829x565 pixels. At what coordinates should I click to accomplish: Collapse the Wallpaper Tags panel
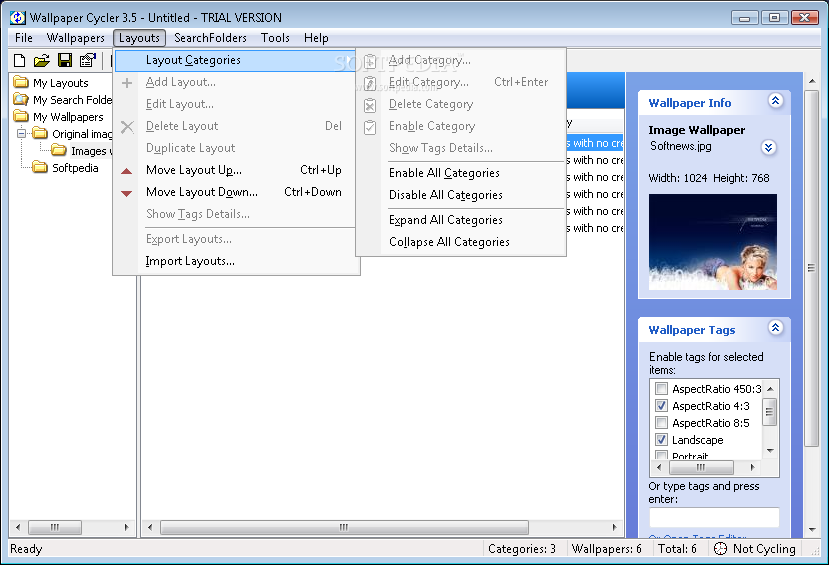click(776, 328)
